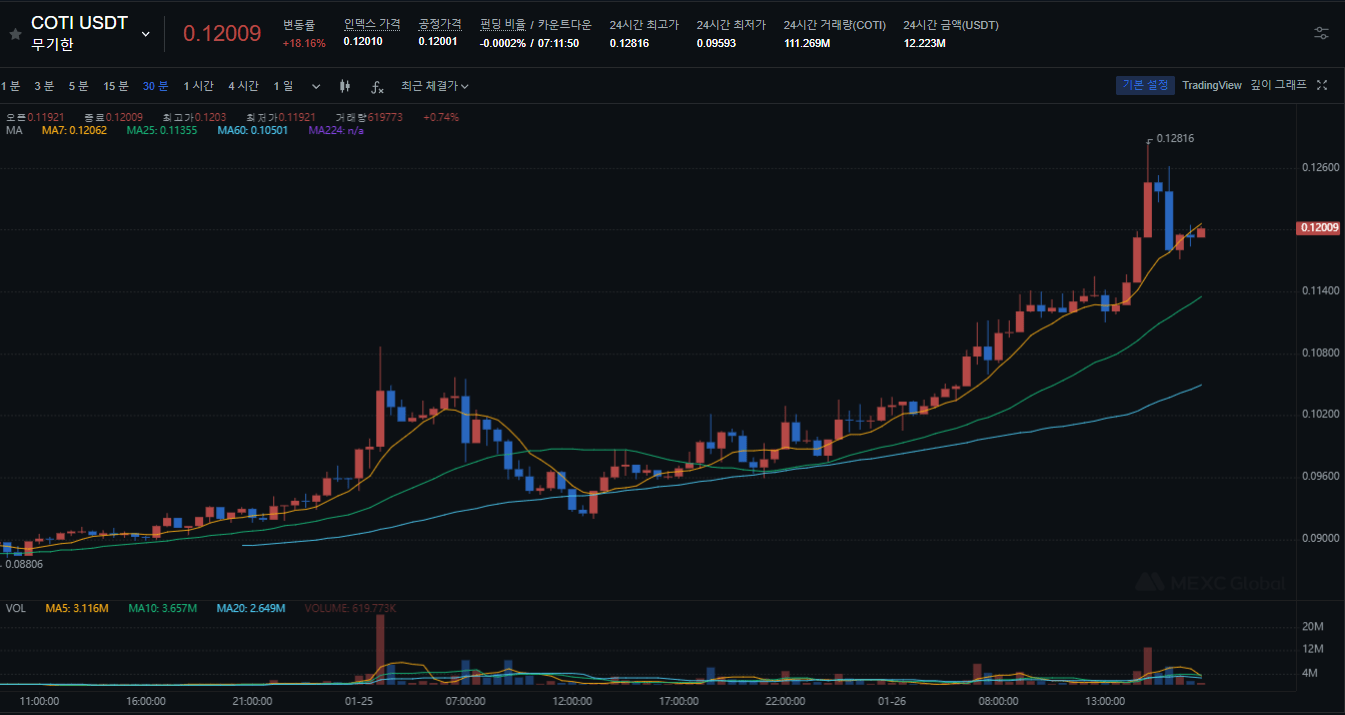Select the 4시간 timeframe

243,86
